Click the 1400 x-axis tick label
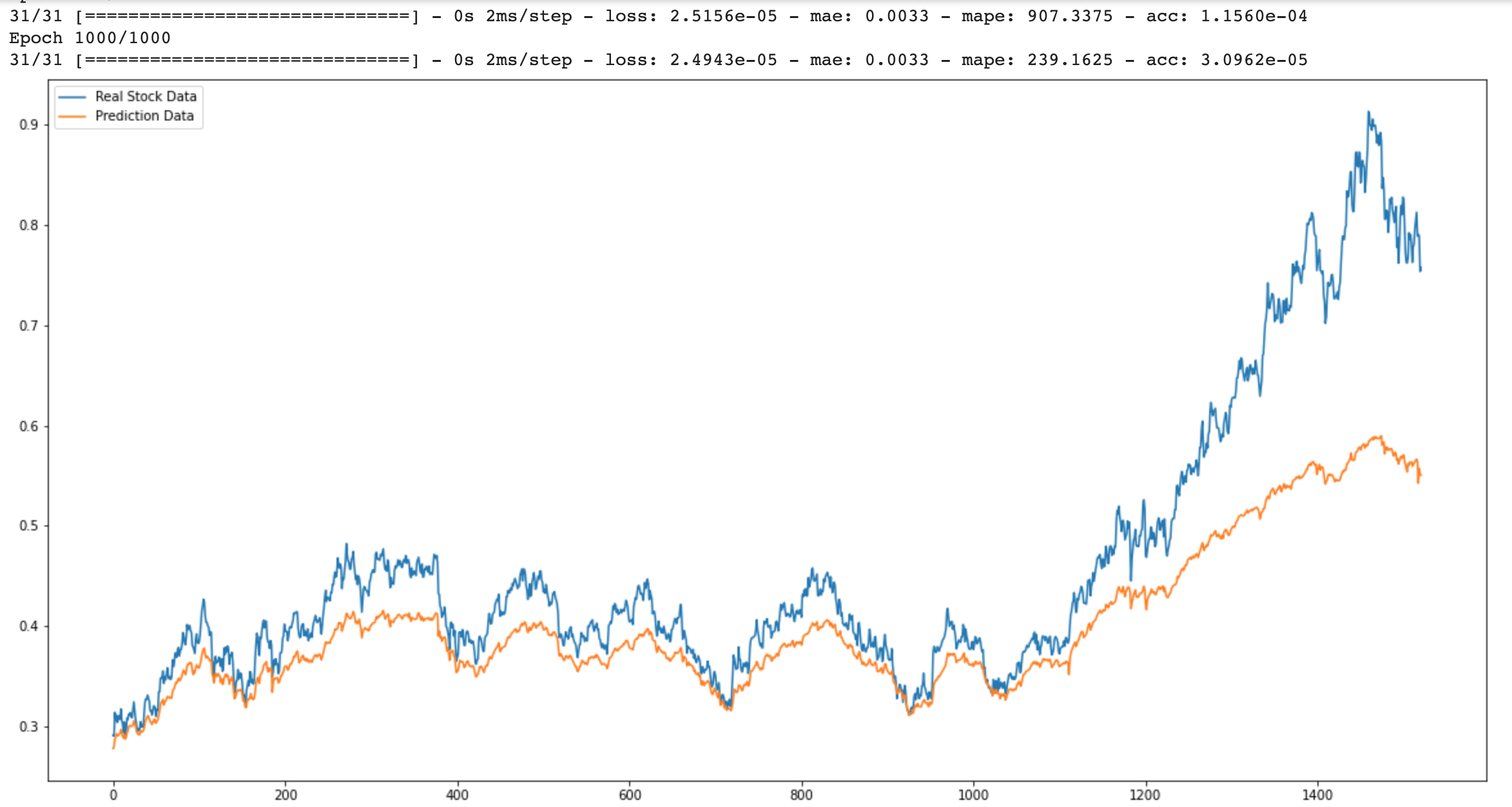Image resolution: width=1512 pixels, height=807 pixels. click(1317, 795)
